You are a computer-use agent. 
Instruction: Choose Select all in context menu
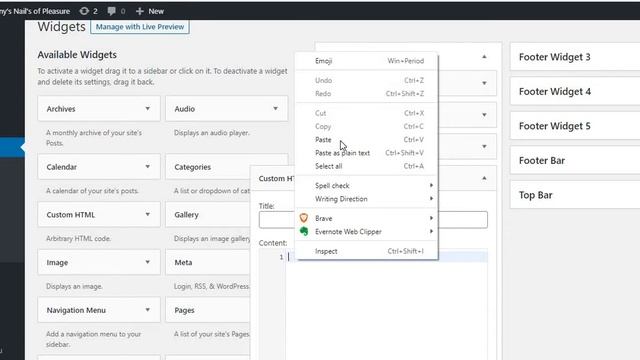coord(366,166)
